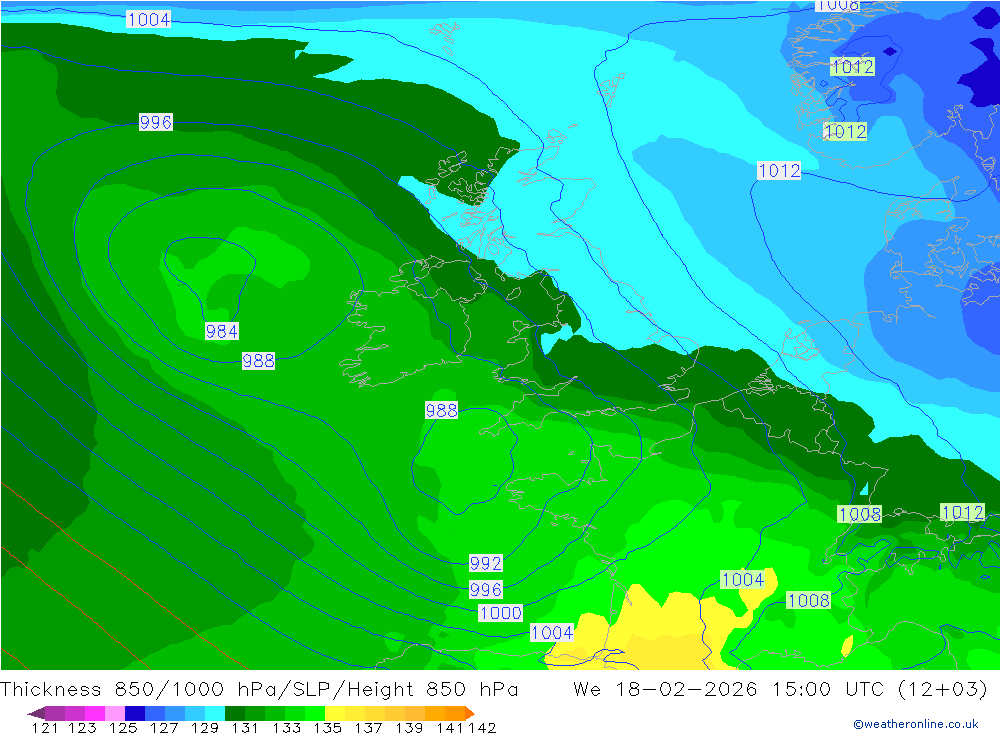The height and width of the screenshot is (733, 1000).
Task: Click legend value 142
Action: (x=482, y=728)
